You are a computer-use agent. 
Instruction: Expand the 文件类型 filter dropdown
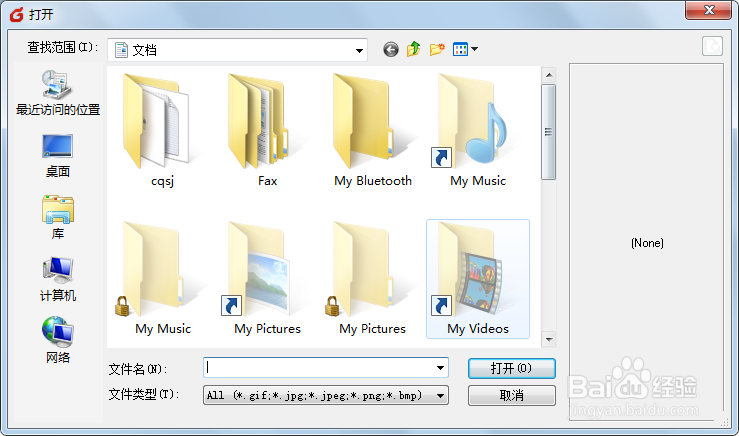click(x=440, y=395)
